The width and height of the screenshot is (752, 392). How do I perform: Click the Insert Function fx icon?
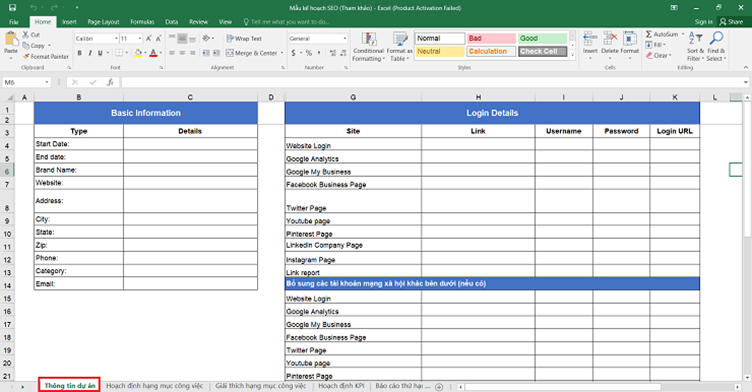pyautogui.click(x=110, y=83)
